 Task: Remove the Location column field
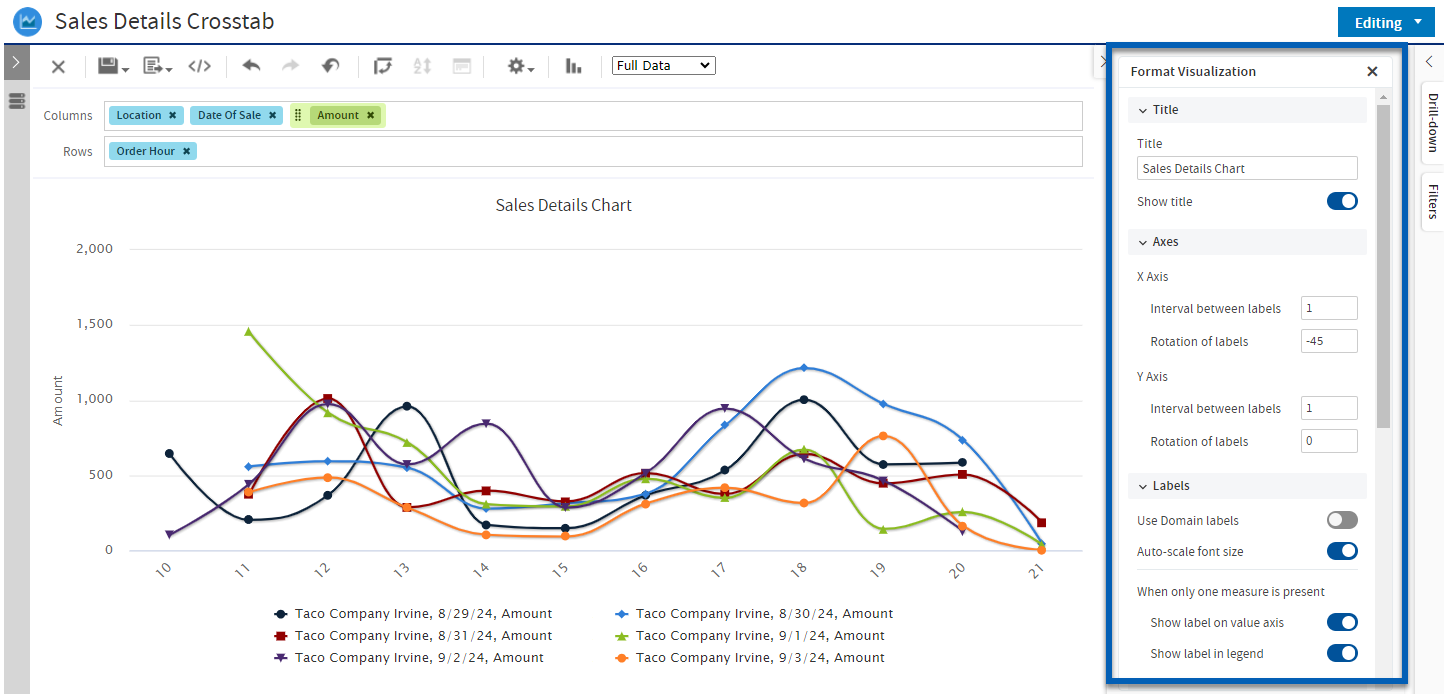click(x=172, y=115)
